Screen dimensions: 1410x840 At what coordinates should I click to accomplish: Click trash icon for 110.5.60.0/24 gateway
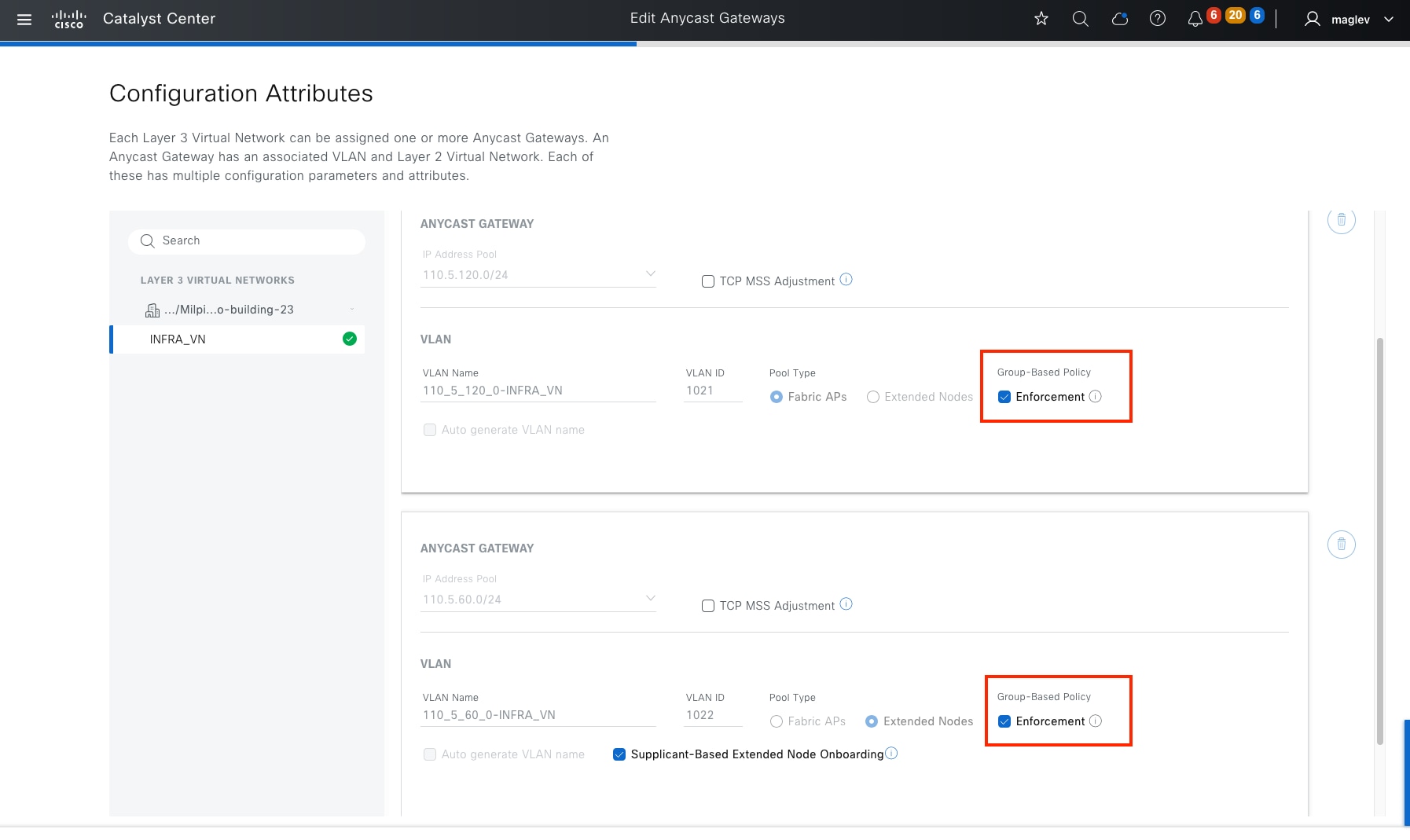1341,544
